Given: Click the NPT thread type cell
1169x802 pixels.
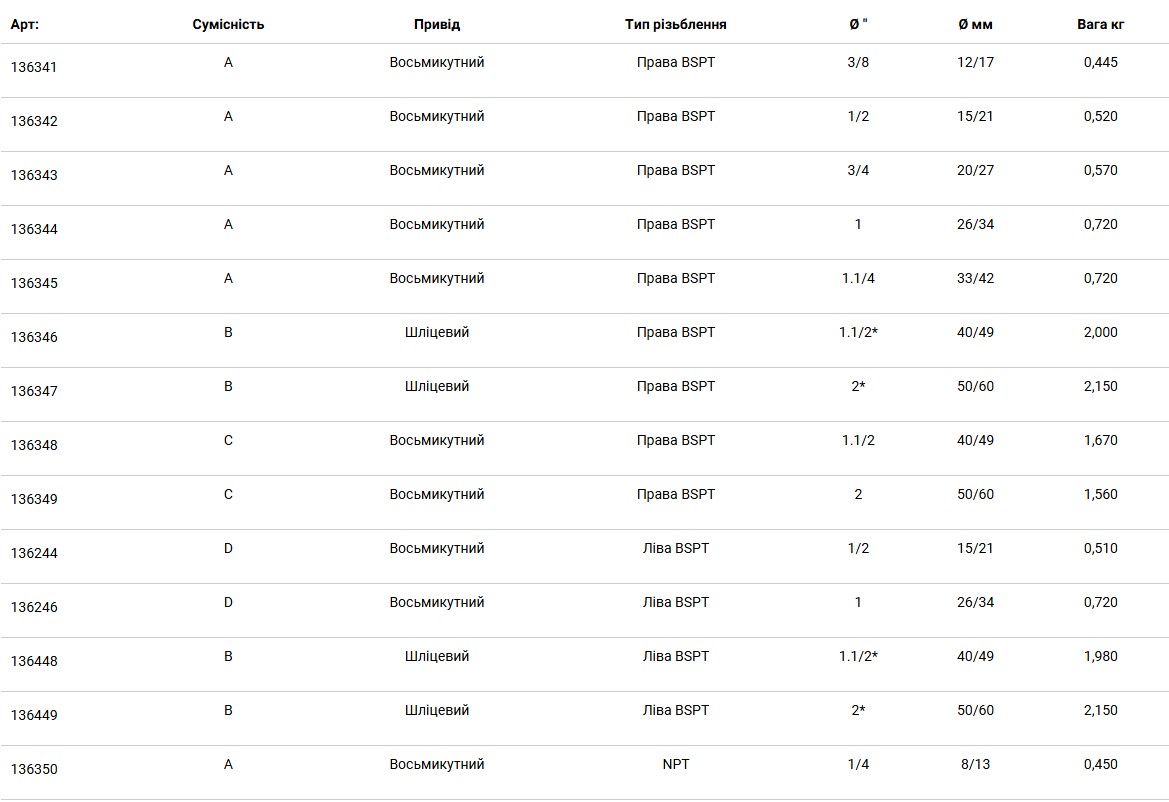Looking at the screenshot, I should [x=675, y=765].
